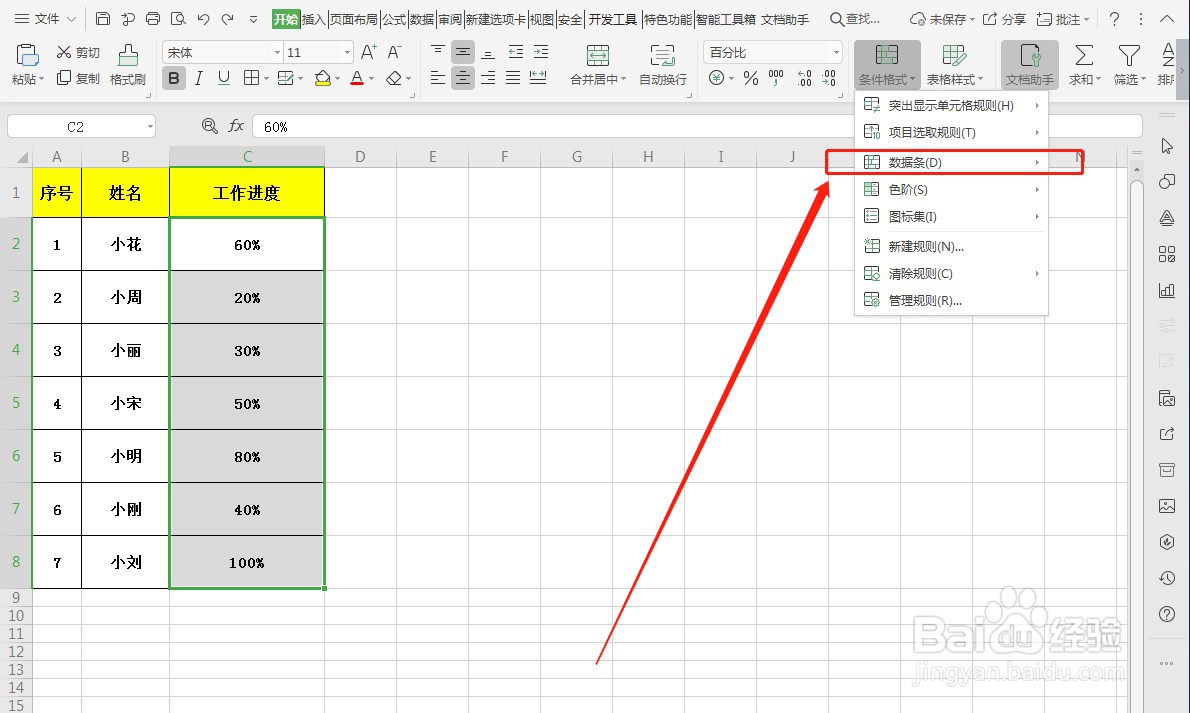Screen dimensions: 1190x713
Task: Decrease font size with A- icon
Action: pyautogui.click(x=394, y=52)
